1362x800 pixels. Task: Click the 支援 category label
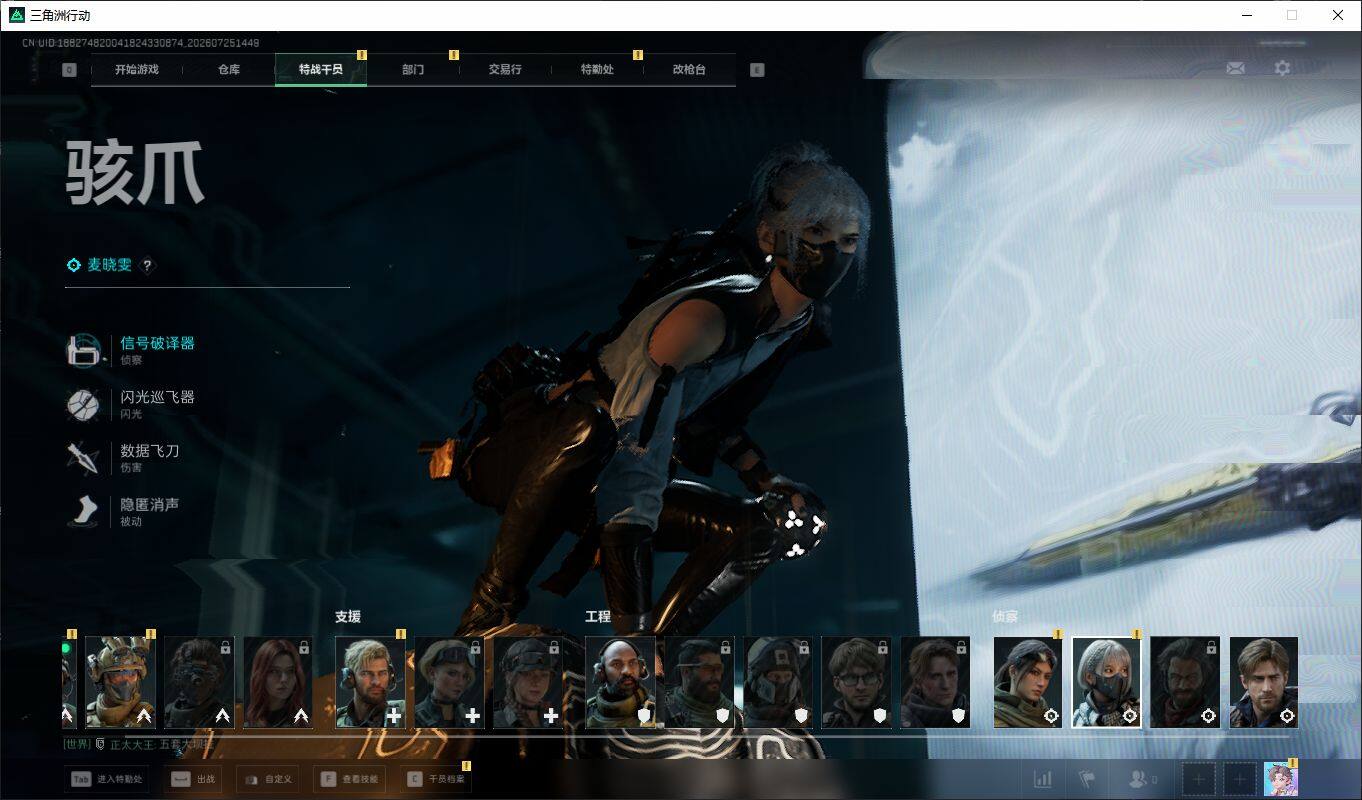(347, 616)
